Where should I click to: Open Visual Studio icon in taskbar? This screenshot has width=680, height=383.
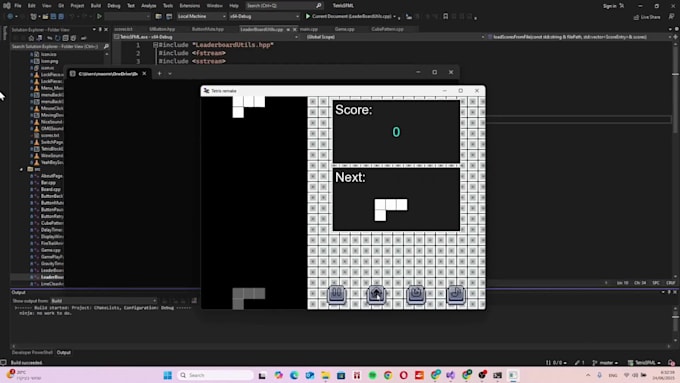point(451,375)
